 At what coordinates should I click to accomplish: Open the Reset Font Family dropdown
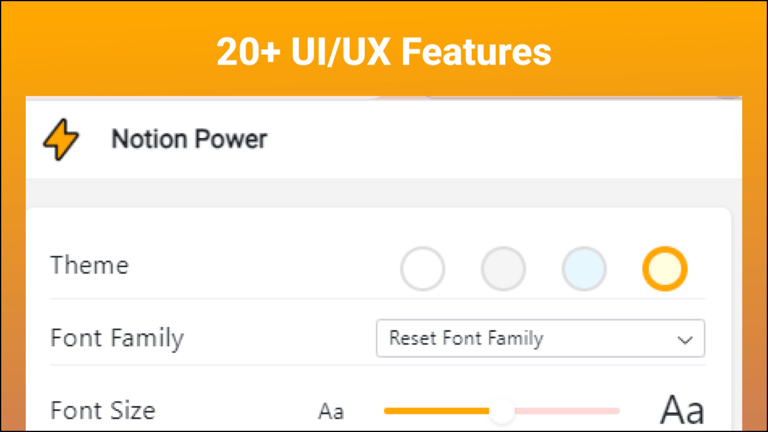pos(530,338)
